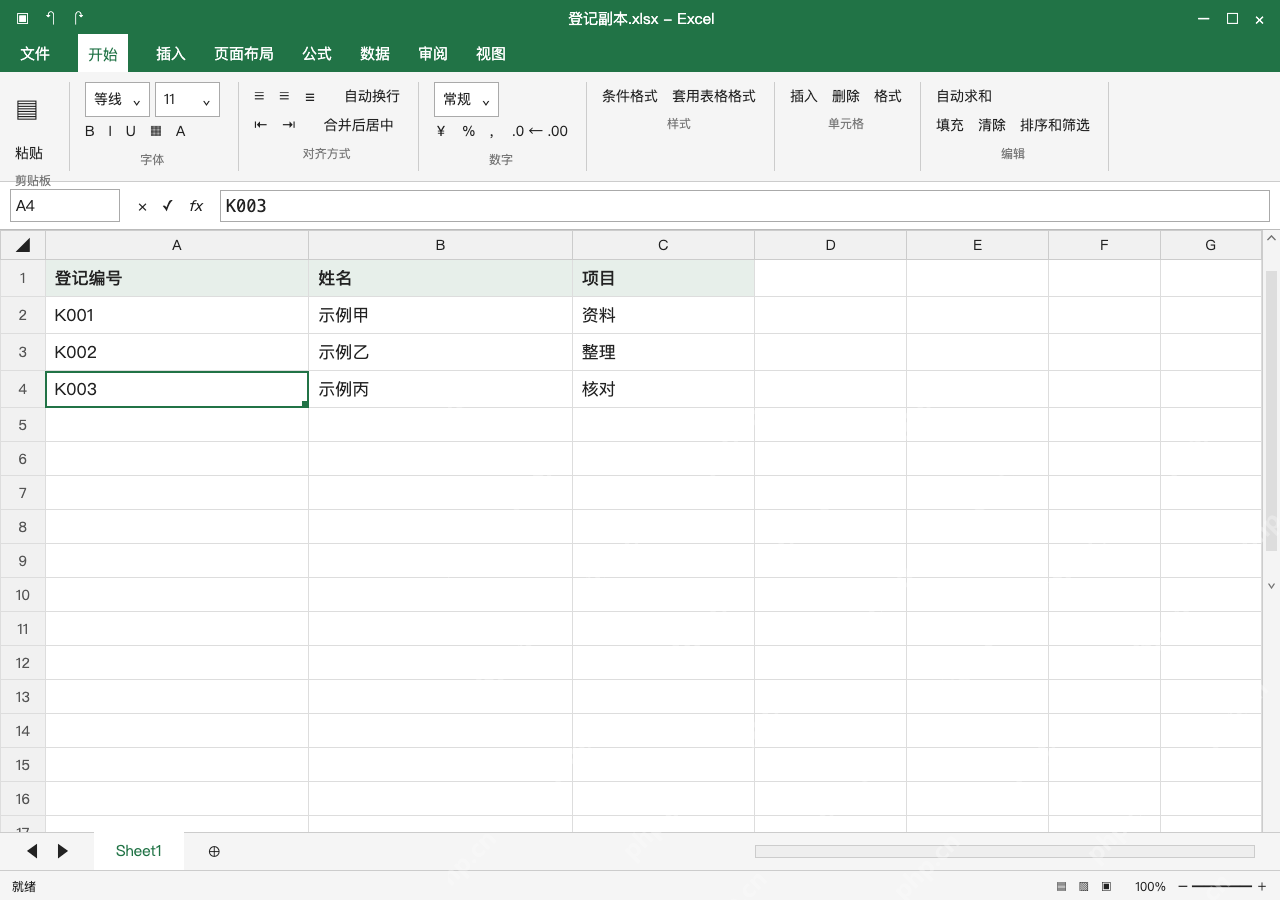The image size is (1280, 900).
Task: Click the save icon in the title bar
Action: tap(23, 18)
